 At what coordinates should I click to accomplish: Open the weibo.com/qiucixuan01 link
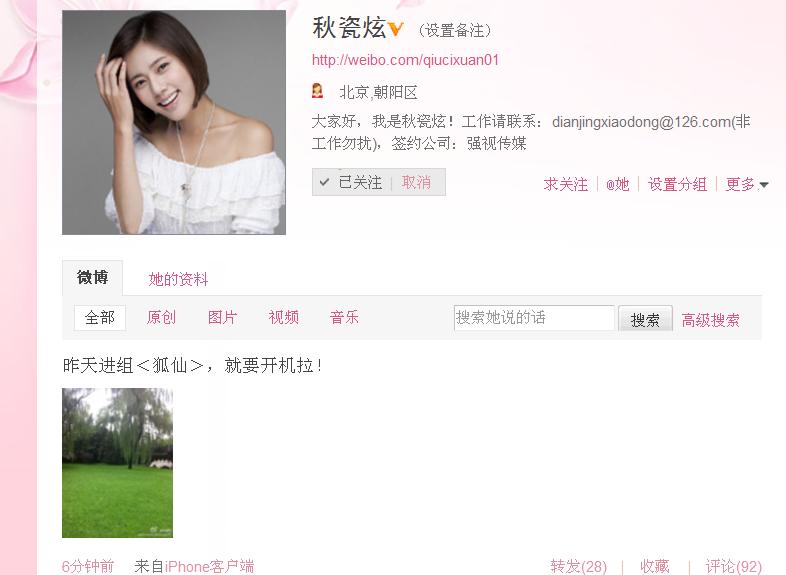405,60
